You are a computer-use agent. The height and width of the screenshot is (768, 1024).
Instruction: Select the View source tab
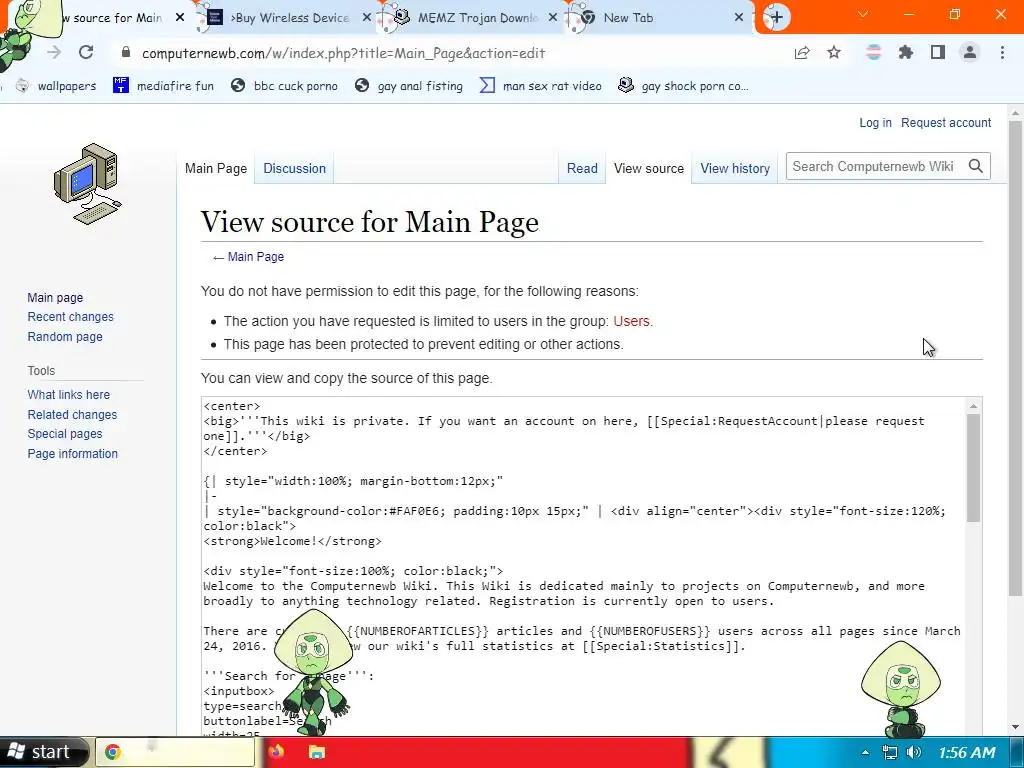[x=648, y=168]
